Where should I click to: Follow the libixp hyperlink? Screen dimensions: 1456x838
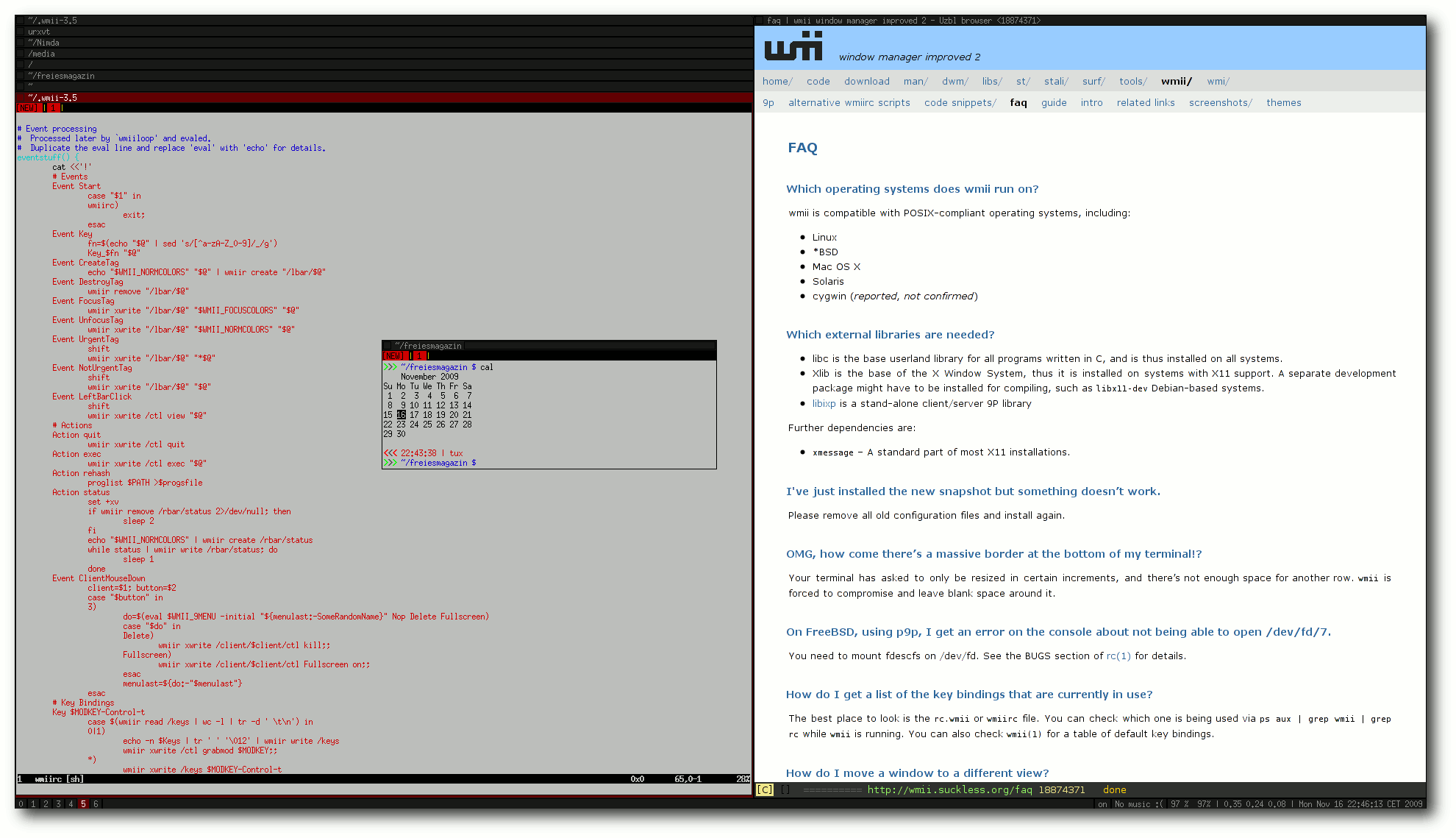point(824,404)
